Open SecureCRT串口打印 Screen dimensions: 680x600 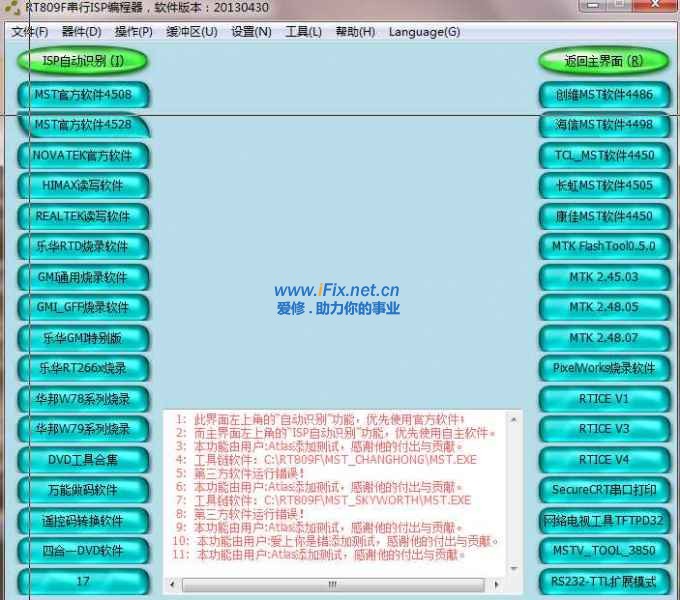coord(604,490)
